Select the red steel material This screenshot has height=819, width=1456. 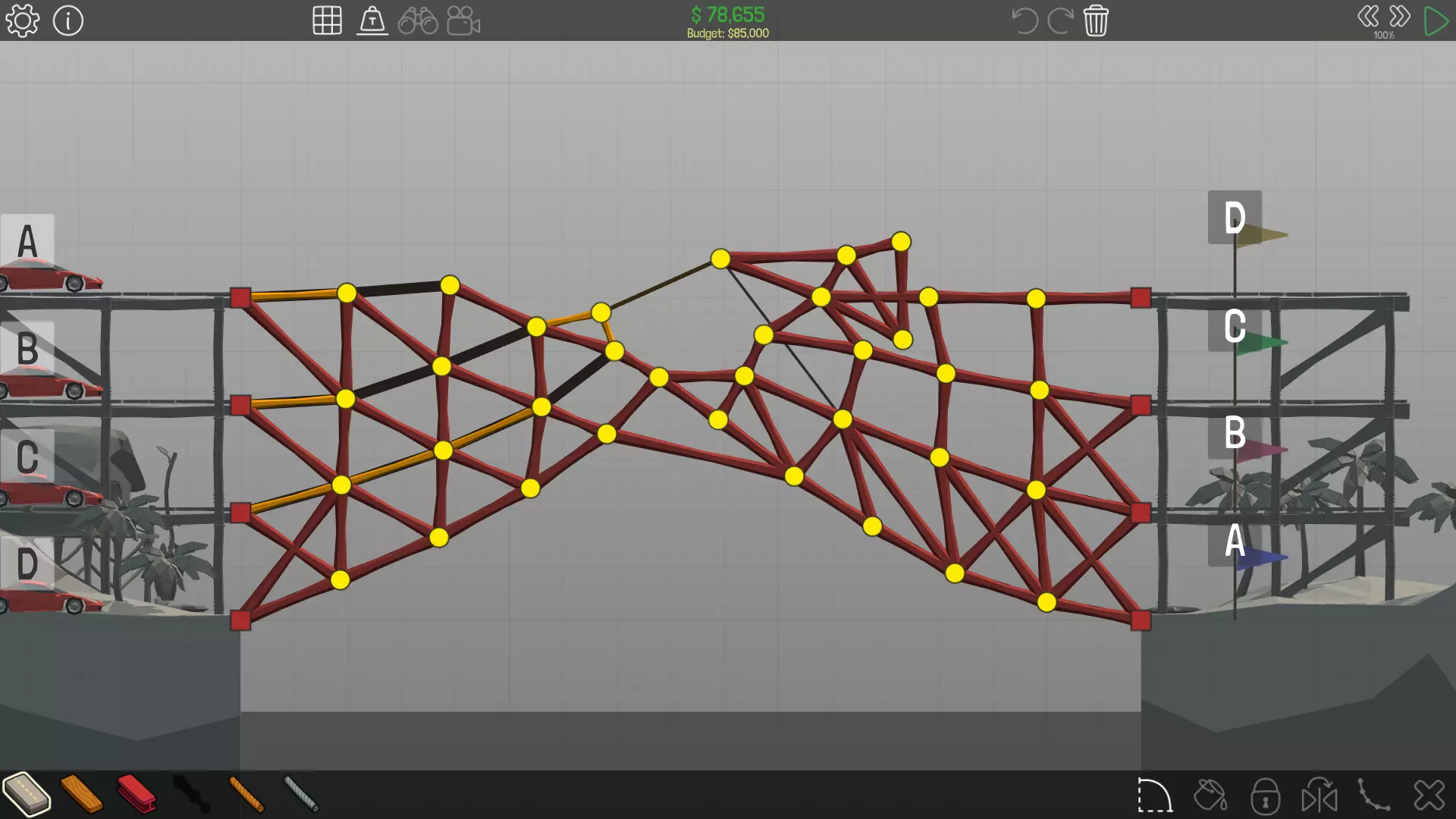(x=136, y=794)
